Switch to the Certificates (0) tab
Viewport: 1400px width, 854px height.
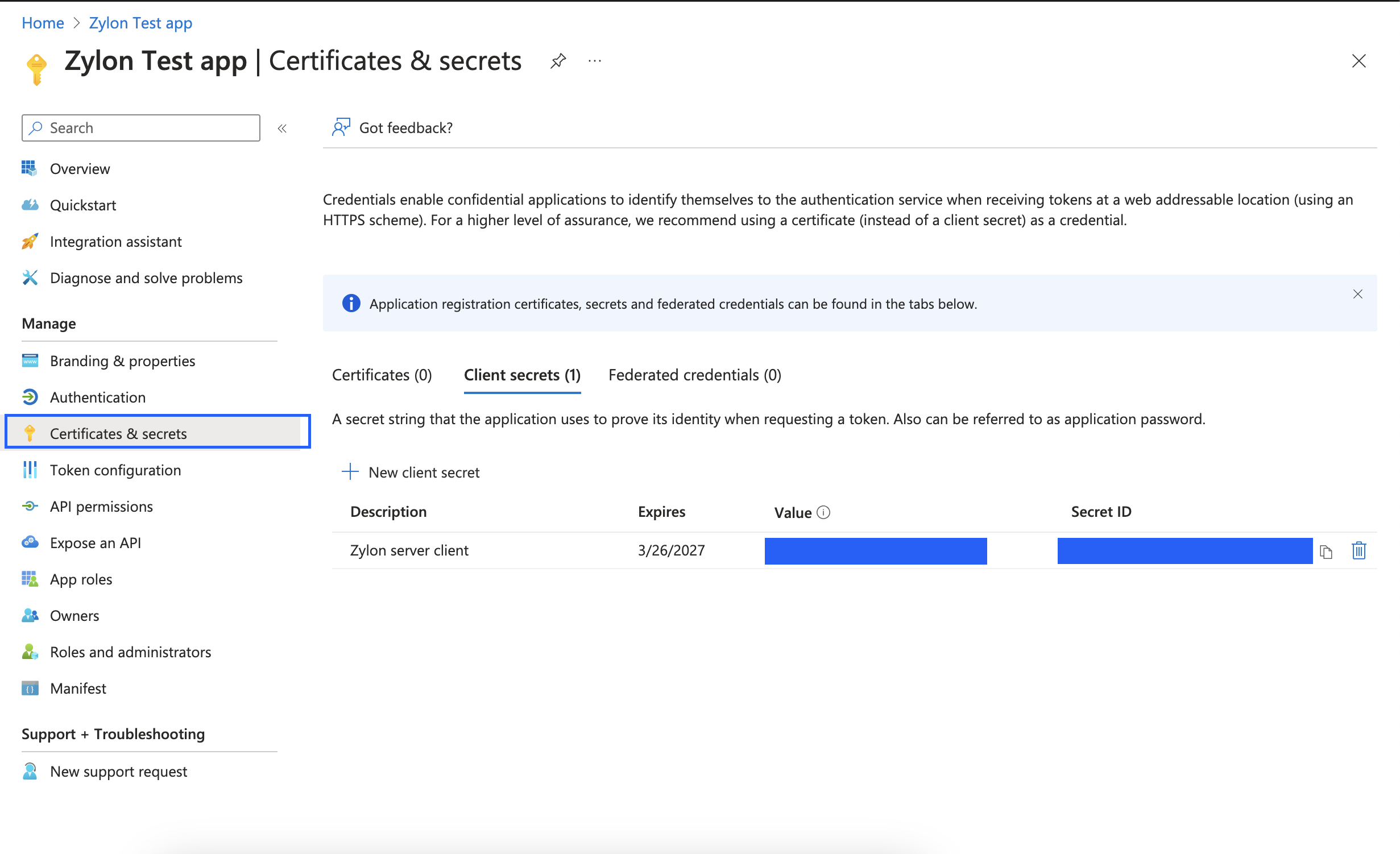(382, 375)
